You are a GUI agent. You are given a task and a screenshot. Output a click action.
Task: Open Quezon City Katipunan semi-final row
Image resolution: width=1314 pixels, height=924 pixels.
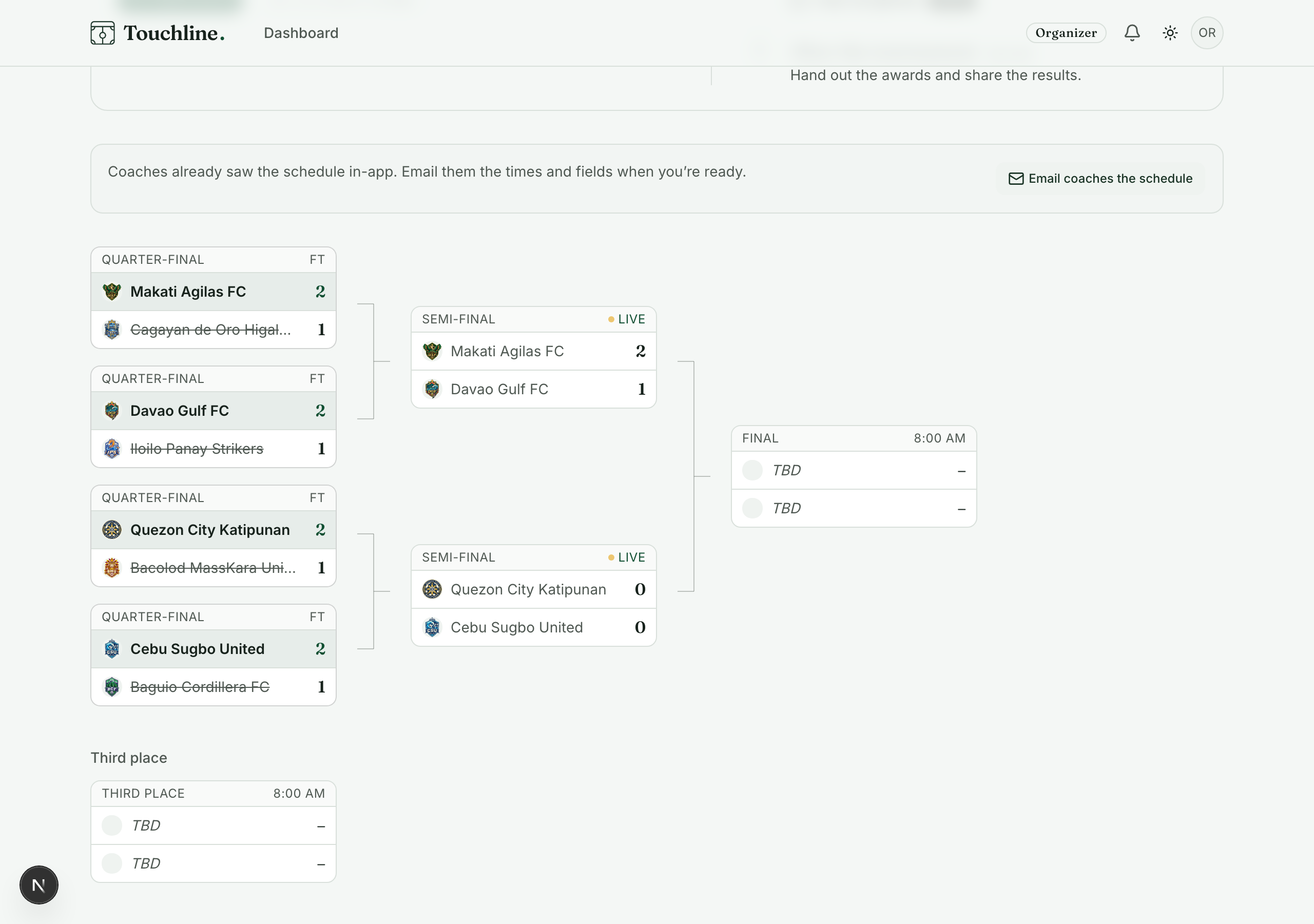coord(534,589)
